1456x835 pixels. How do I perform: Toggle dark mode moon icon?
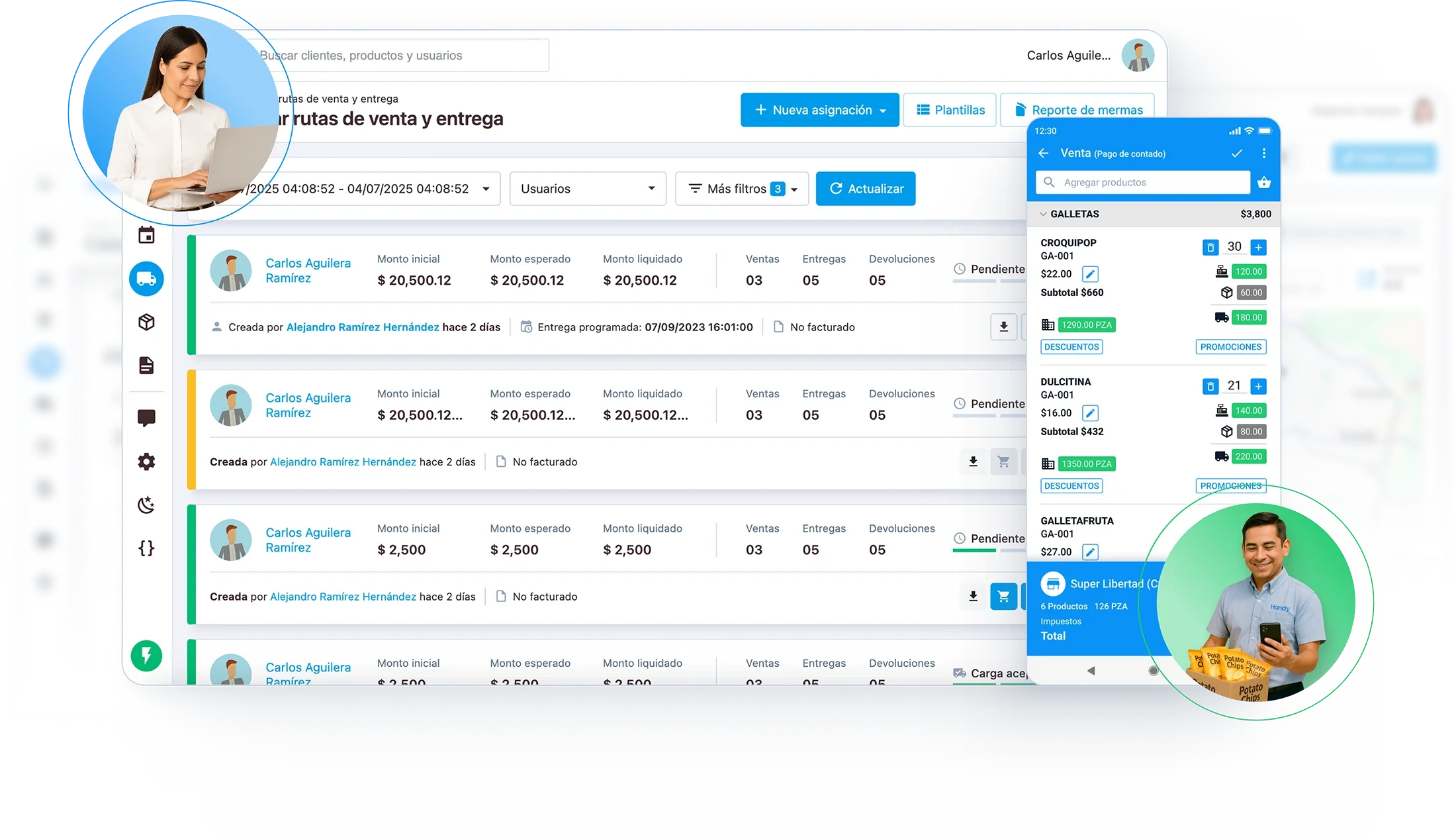(146, 505)
